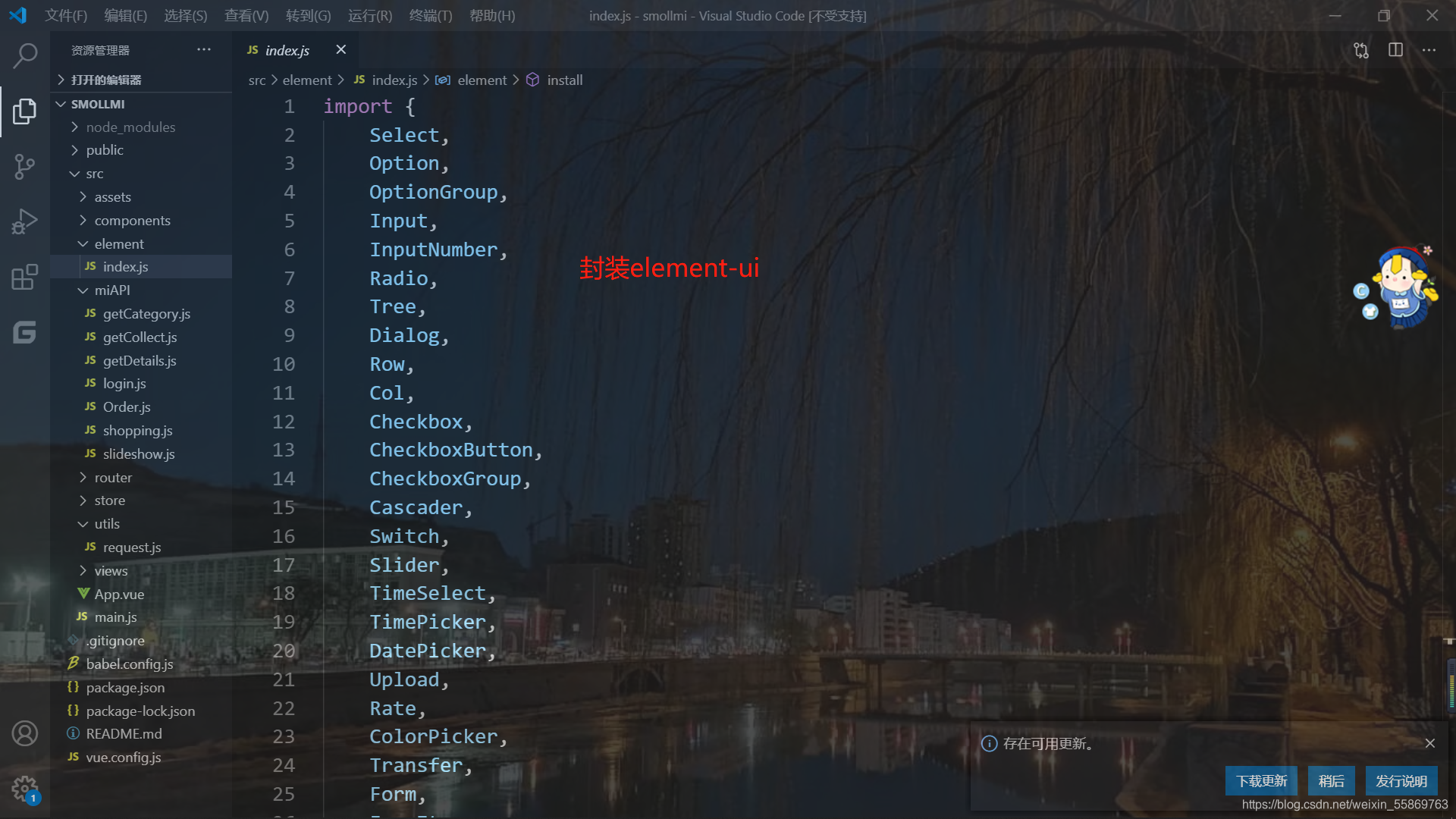Open getCategory.js in the file tree
1456x819 pixels.
point(146,314)
